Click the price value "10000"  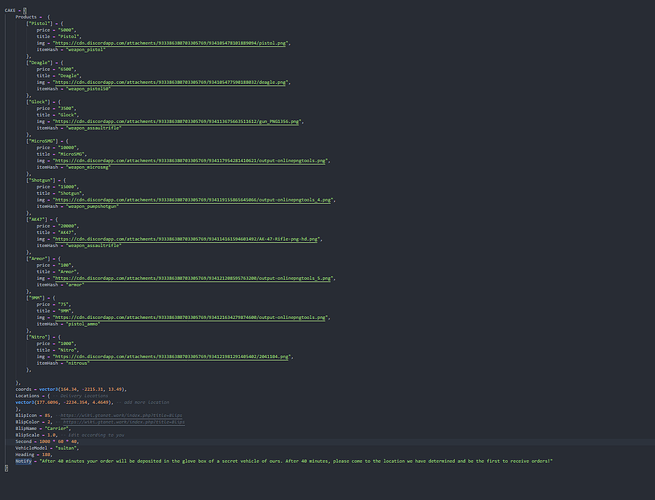(x=67, y=148)
